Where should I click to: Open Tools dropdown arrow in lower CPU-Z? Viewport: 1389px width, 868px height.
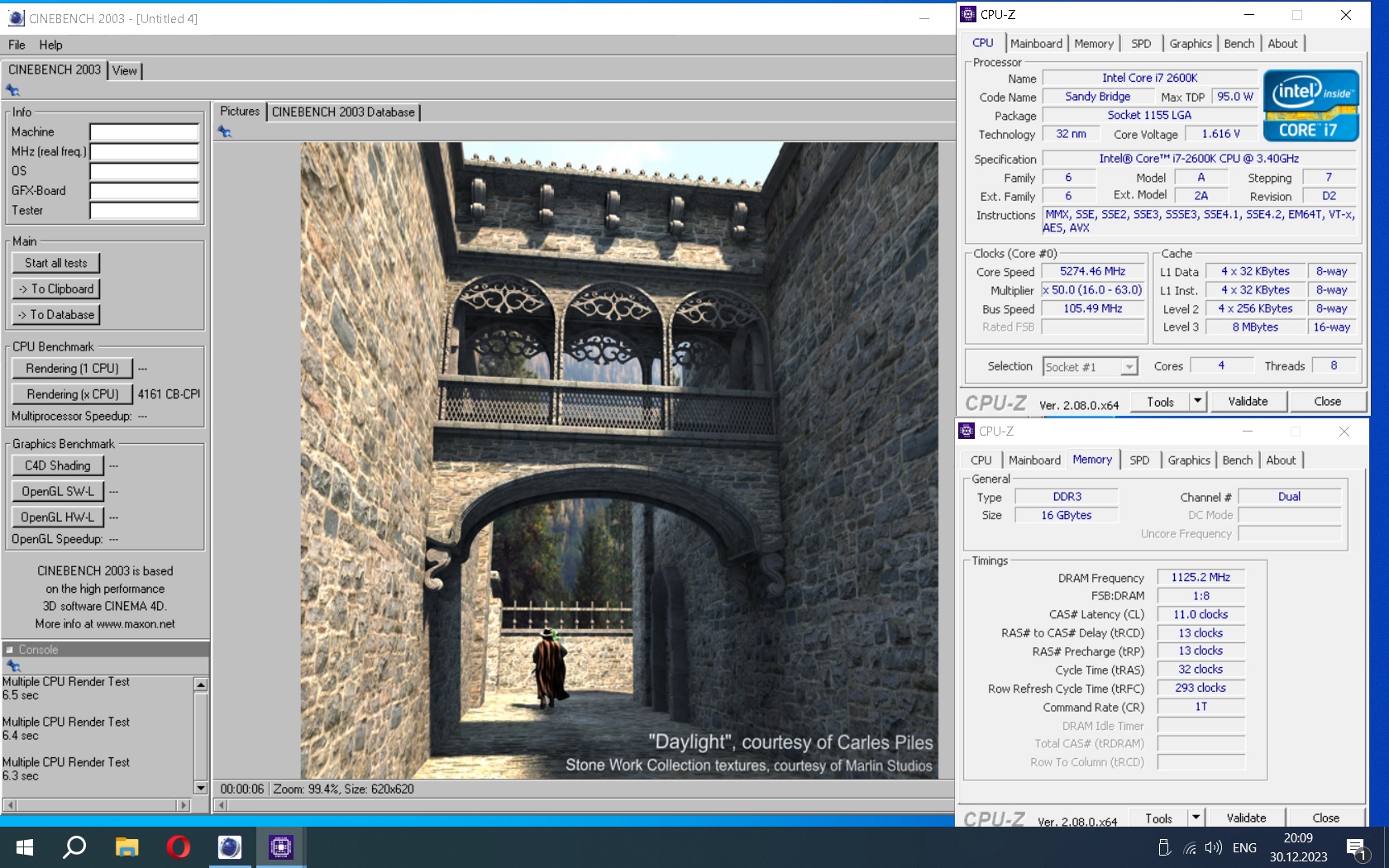coord(1196,818)
